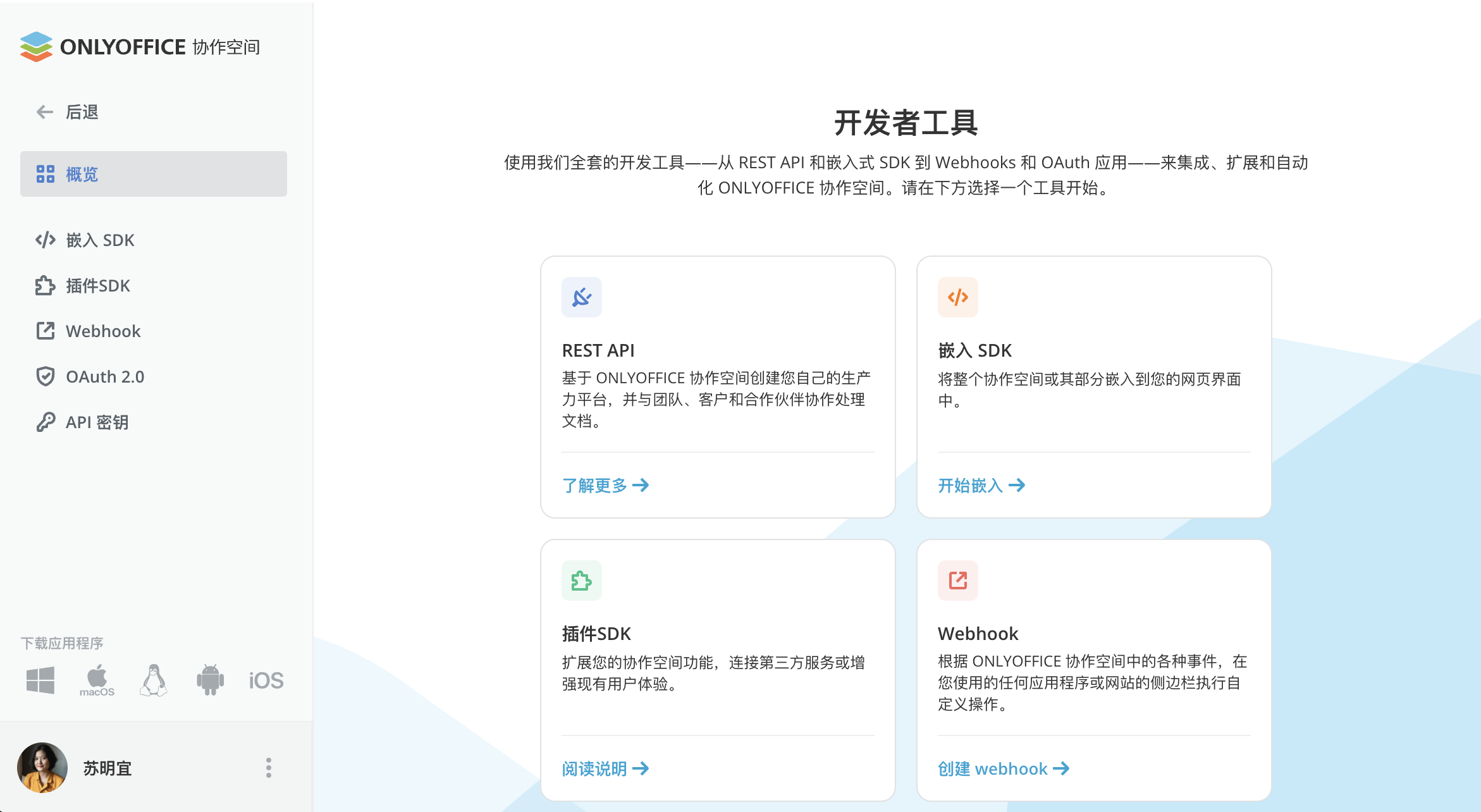Screen dimensions: 1481x812
Task: Open the 概览 overview grid icon
Action: click(46, 174)
